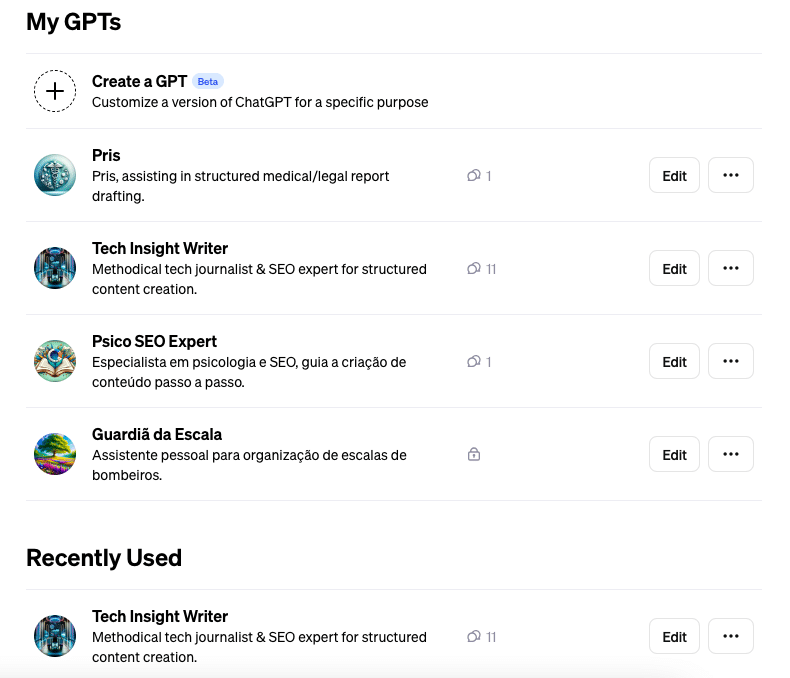Click the Pris avatar icon

(55, 175)
